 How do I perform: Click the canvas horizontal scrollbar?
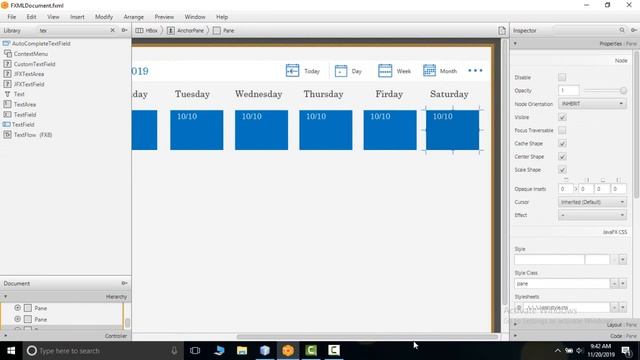(x=367, y=337)
